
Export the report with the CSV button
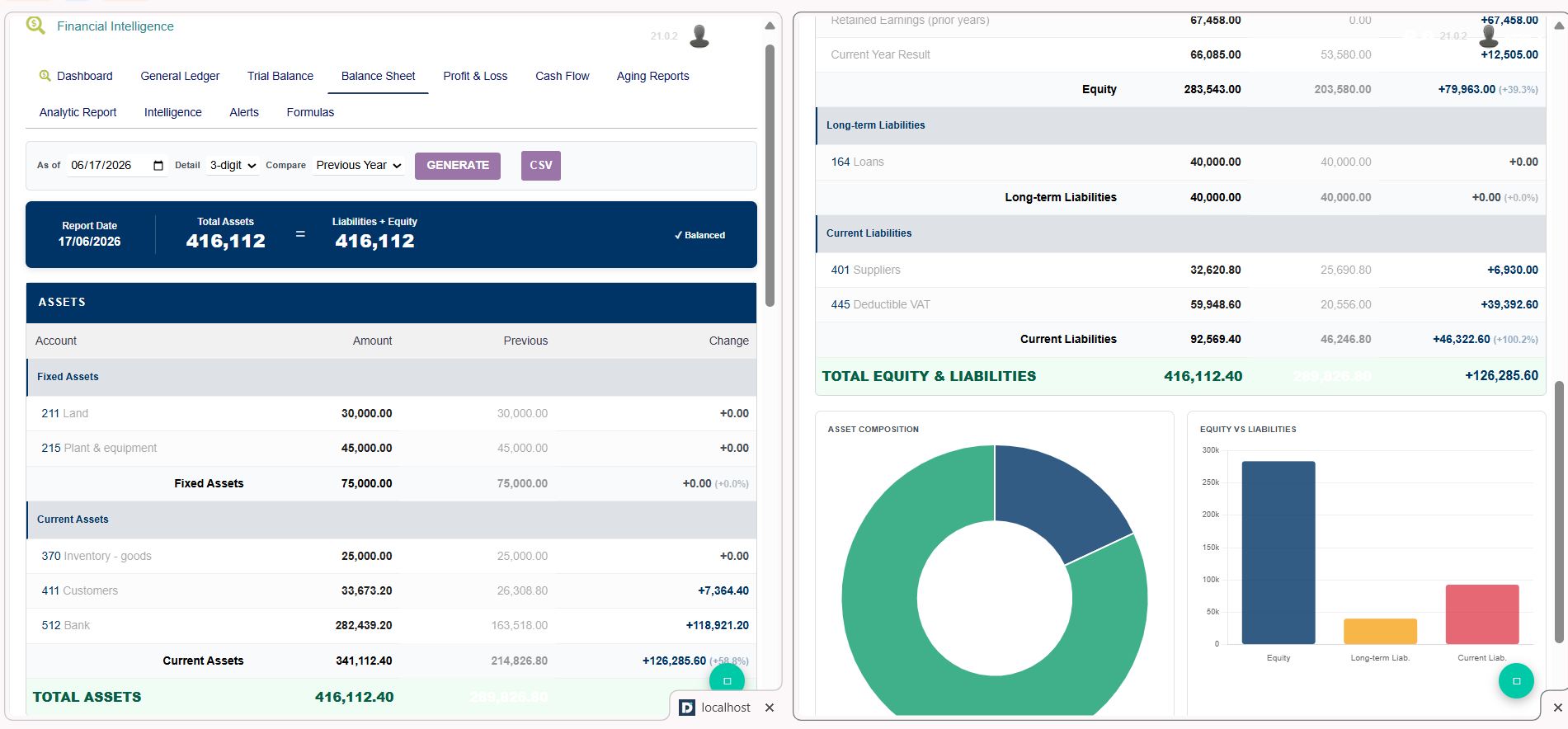click(x=541, y=166)
